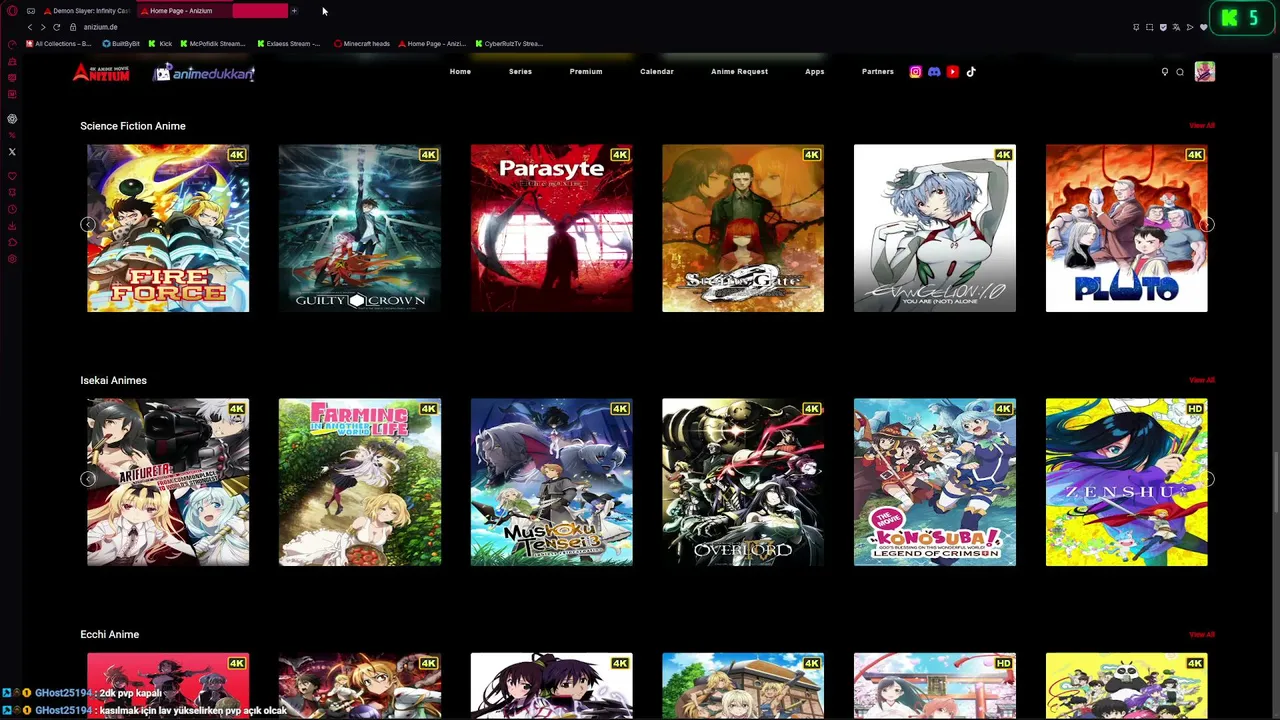Add page to bookmarks with heart icon

[x=1203, y=27]
